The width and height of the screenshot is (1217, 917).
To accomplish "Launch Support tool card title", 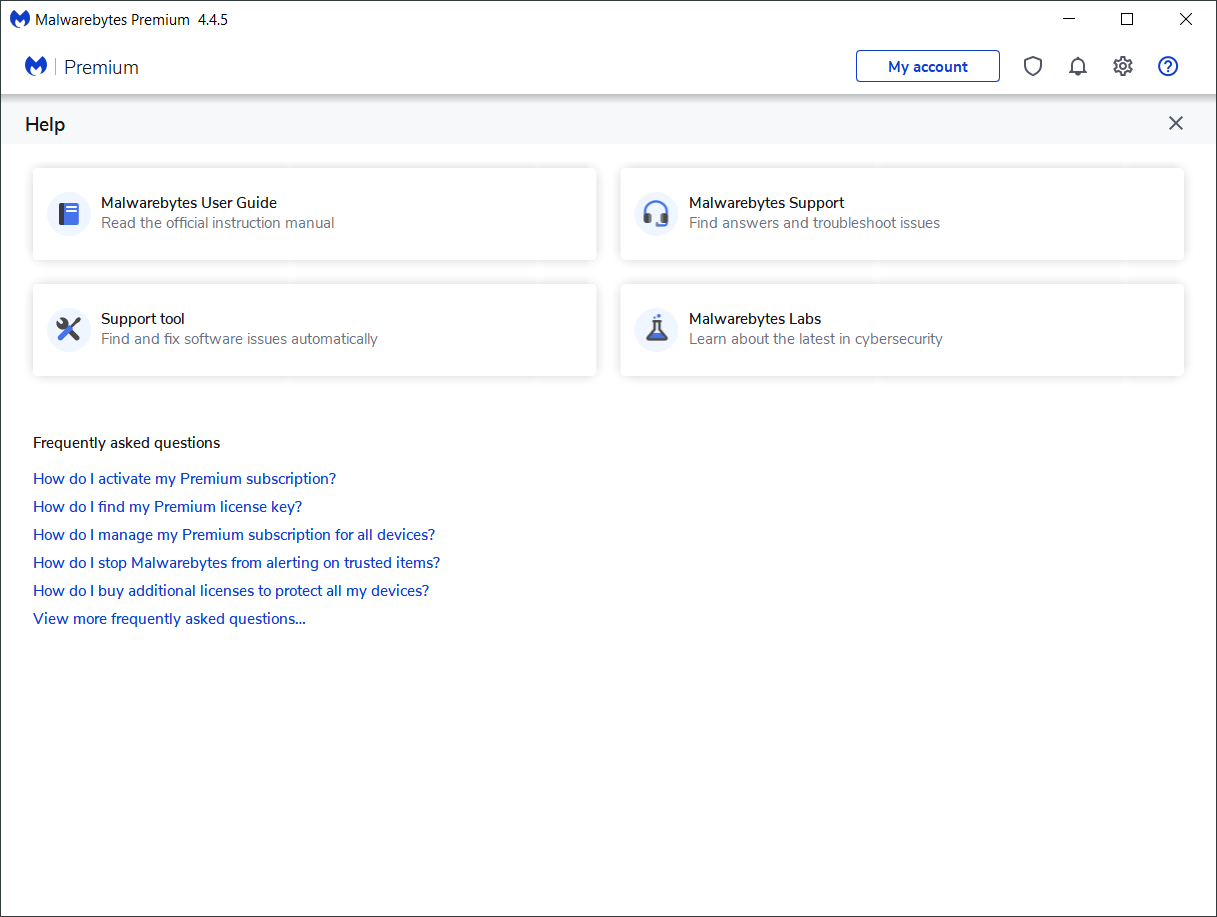I will (143, 318).
